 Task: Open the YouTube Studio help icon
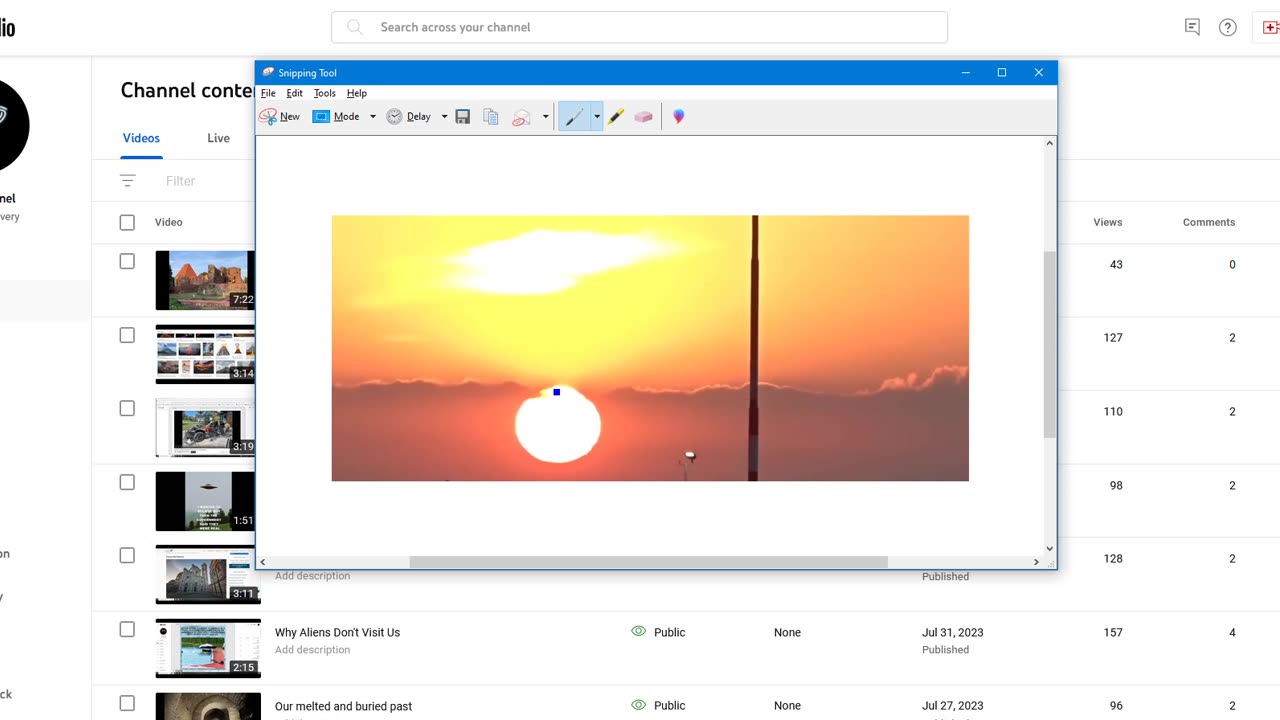[x=1228, y=27]
